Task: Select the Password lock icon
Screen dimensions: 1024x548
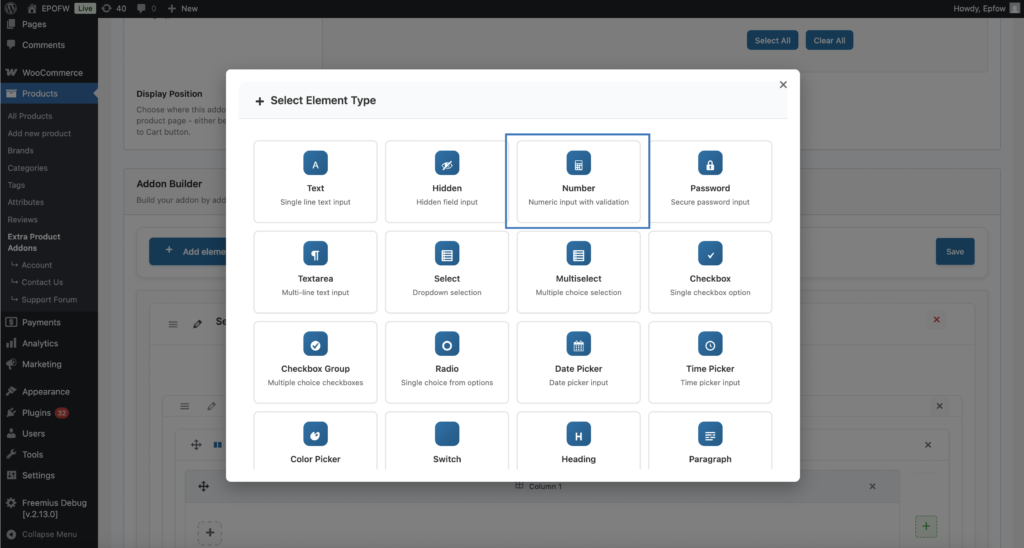Action: [x=710, y=164]
